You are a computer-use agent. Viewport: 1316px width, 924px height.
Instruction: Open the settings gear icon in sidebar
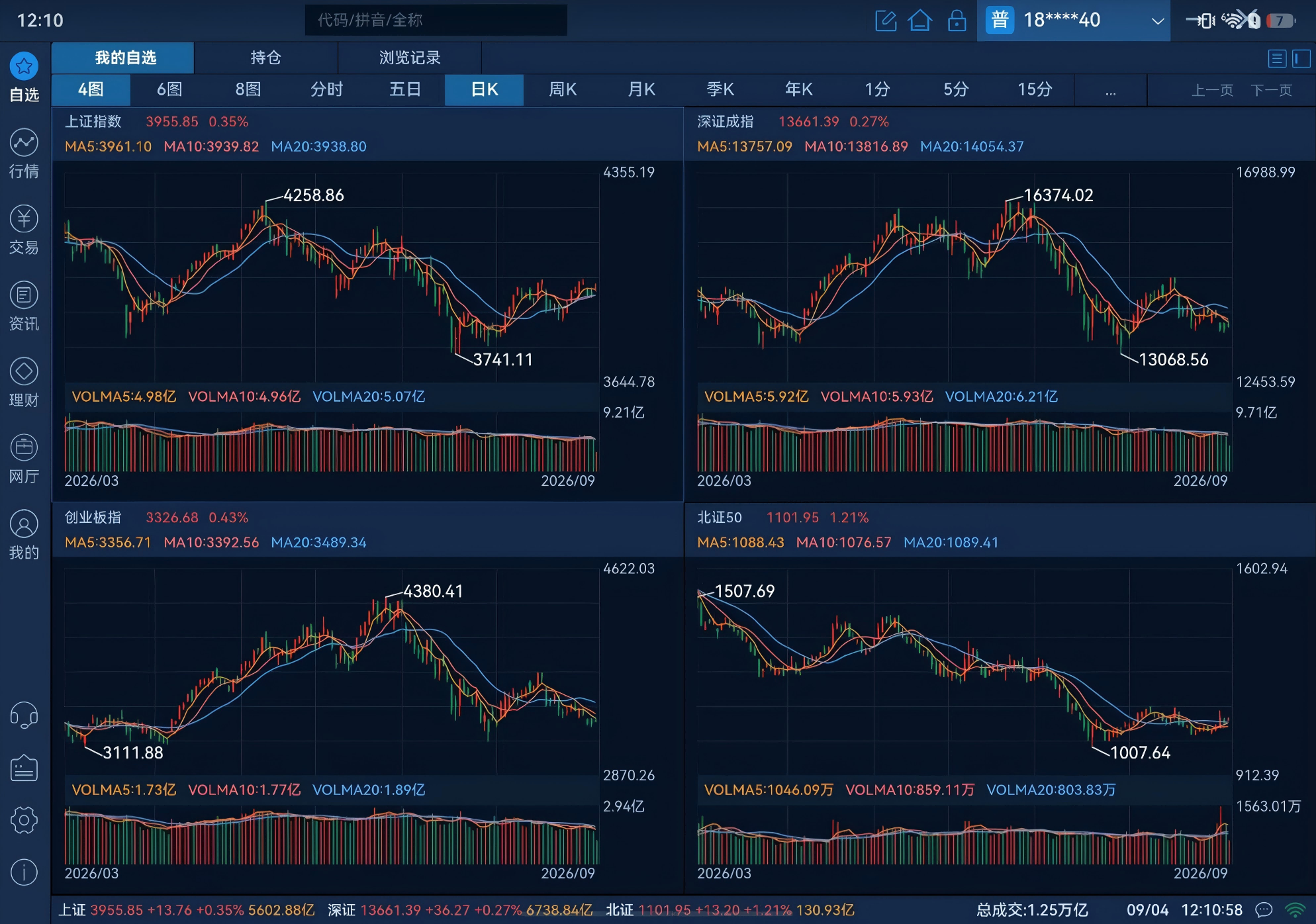pyautogui.click(x=24, y=820)
